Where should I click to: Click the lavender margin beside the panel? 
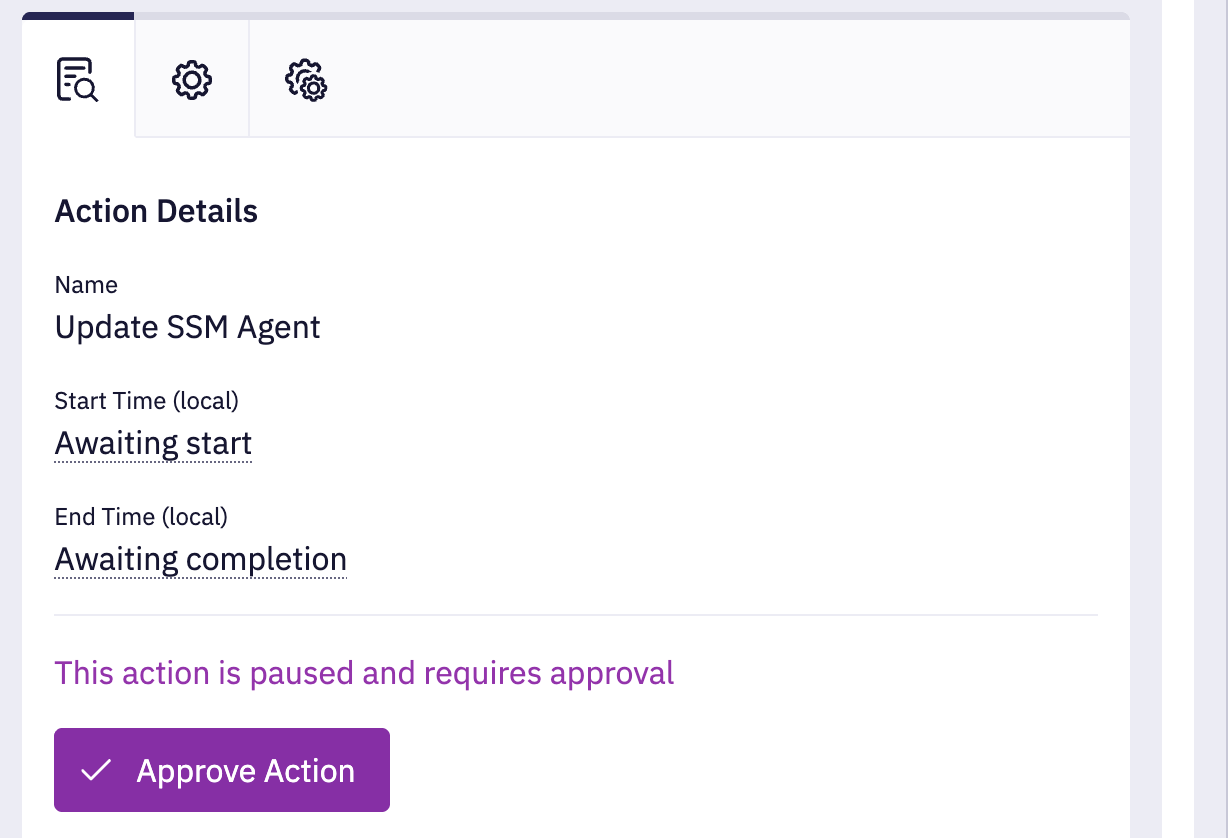[x=1146, y=419]
